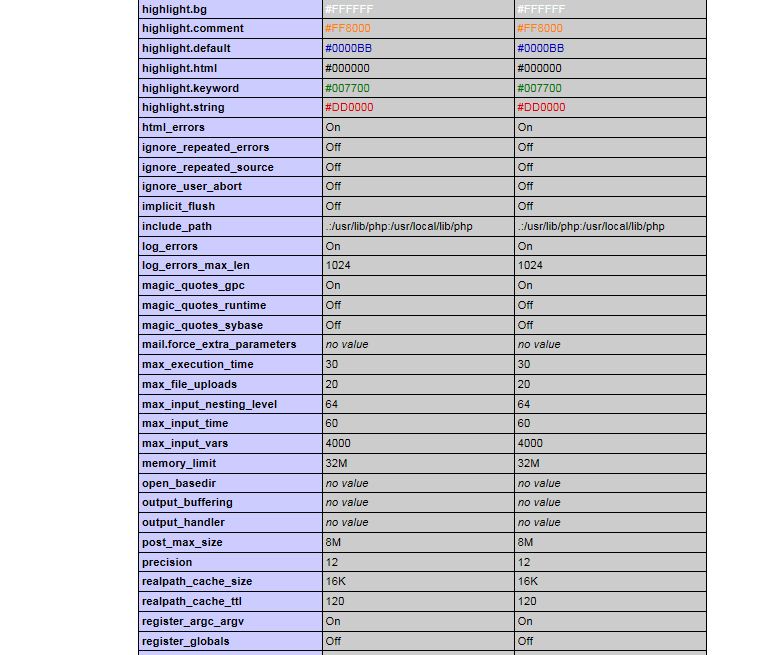Viewport: 770px width, 655px height.
Task: Click the magic_quotes_runtime directive name
Action: pos(204,305)
